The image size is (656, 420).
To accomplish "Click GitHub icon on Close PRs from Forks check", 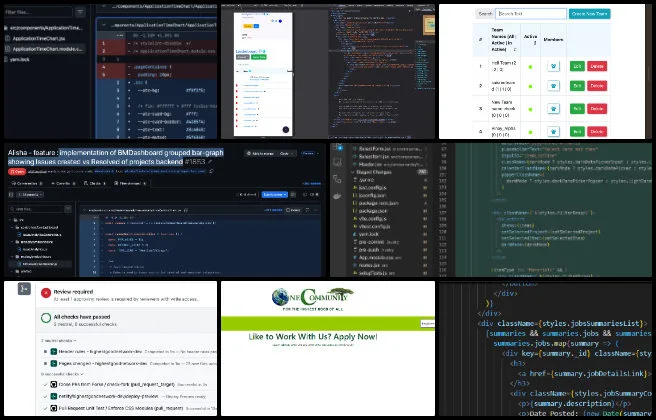I will click(x=54, y=384).
